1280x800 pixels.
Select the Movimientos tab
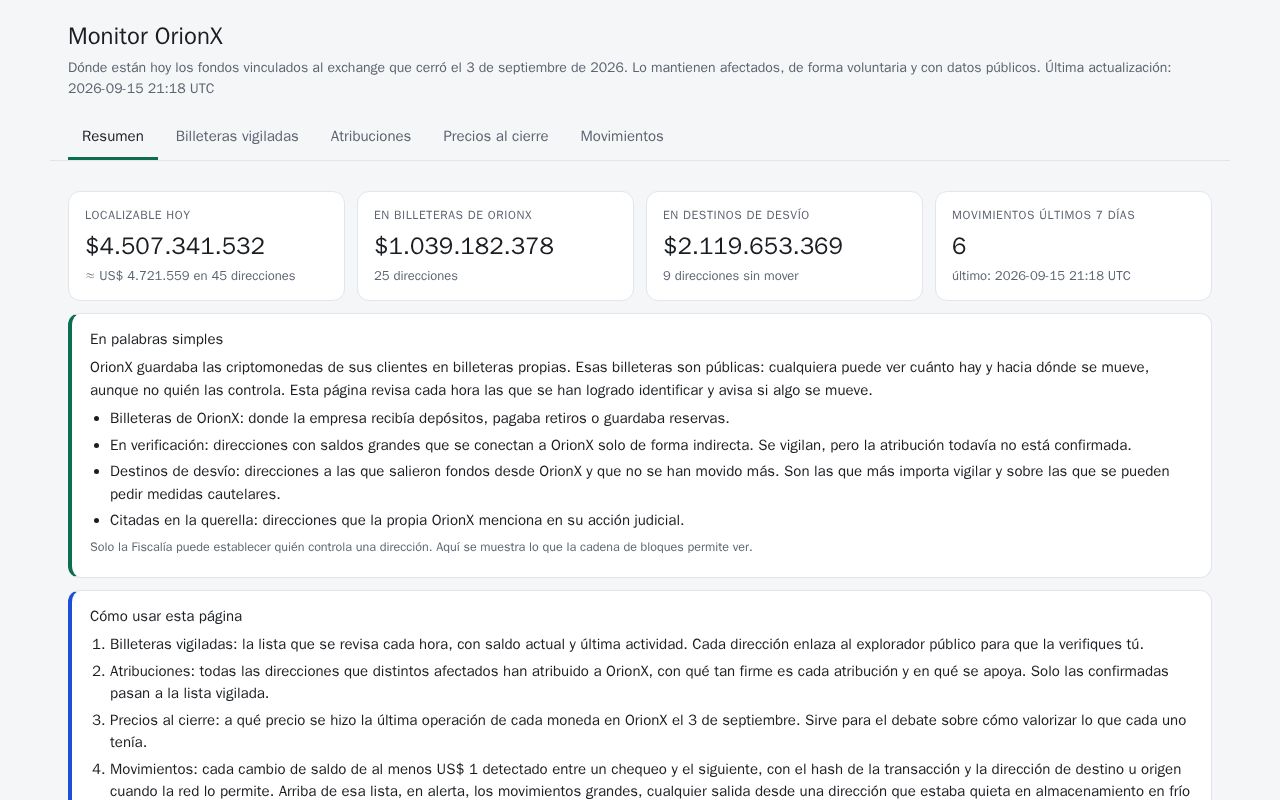(622, 137)
